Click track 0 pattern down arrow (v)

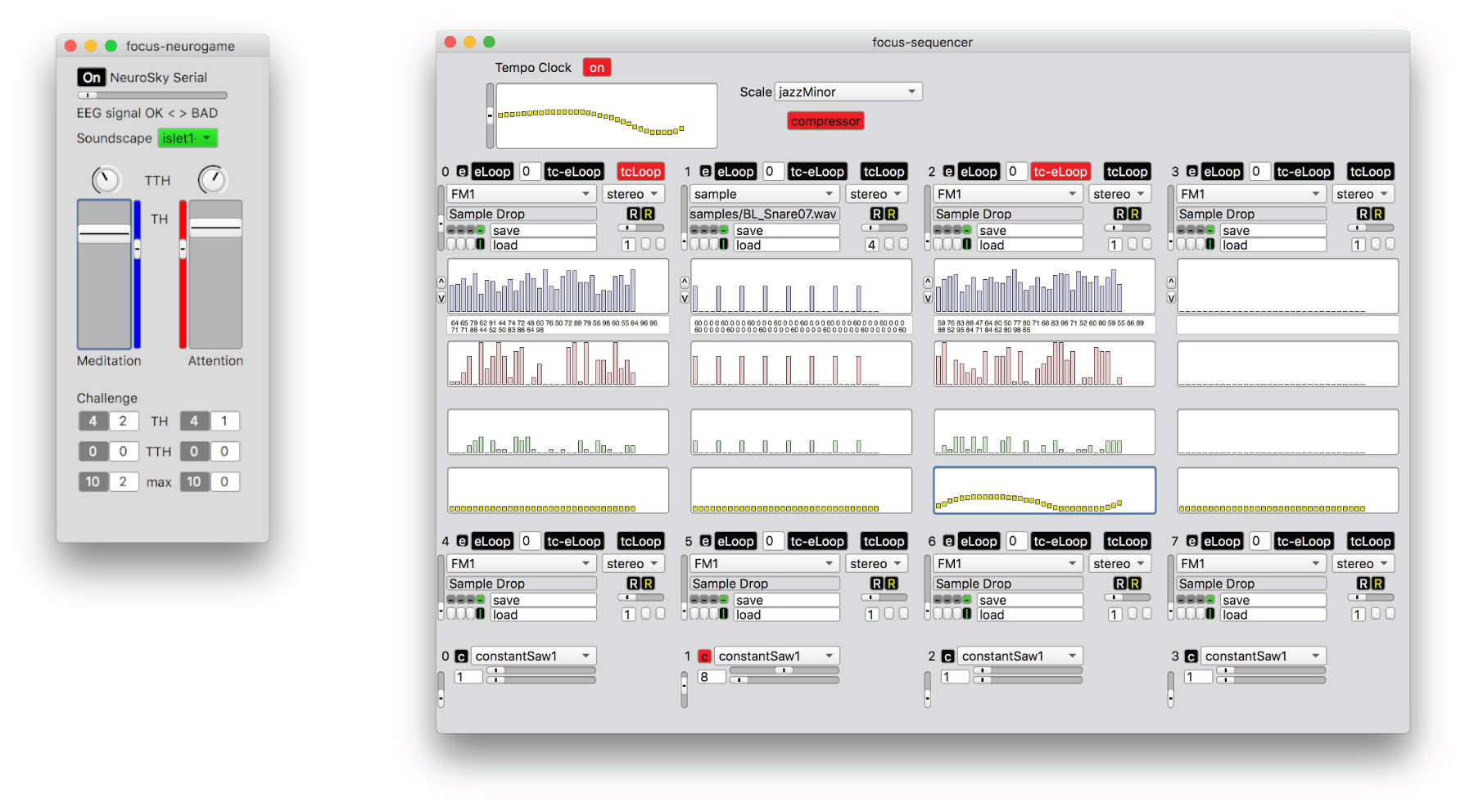click(441, 298)
